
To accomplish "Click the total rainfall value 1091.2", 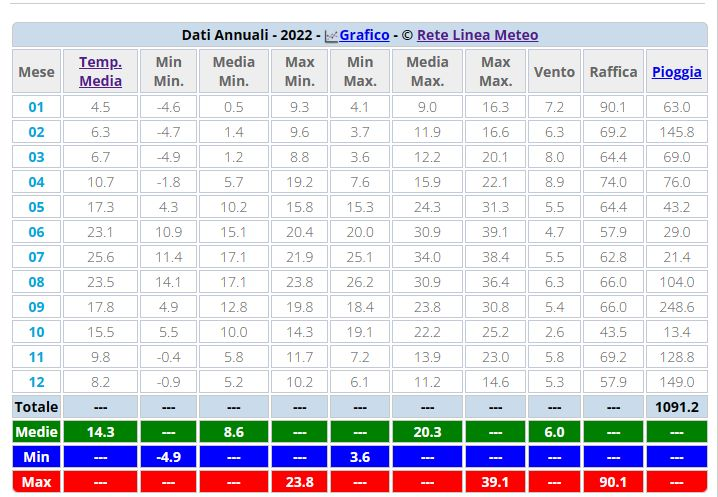I will (676, 407).
